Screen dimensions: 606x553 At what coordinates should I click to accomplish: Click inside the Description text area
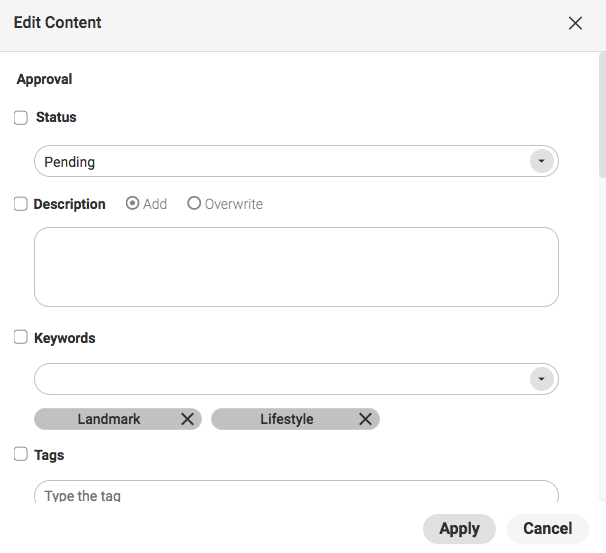click(296, 266)
